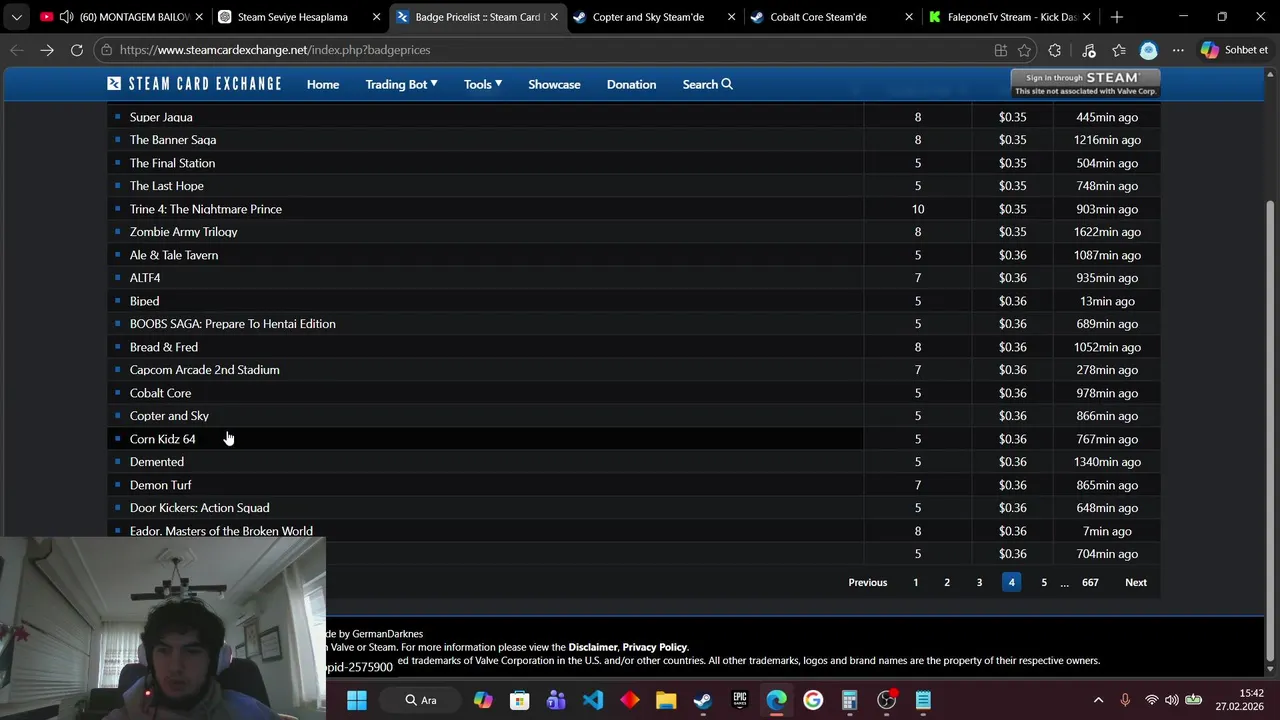Open Epic Games Launcher from taskbar
Image resolution: width=1280 pixels, height=720 pixels.
740,700
